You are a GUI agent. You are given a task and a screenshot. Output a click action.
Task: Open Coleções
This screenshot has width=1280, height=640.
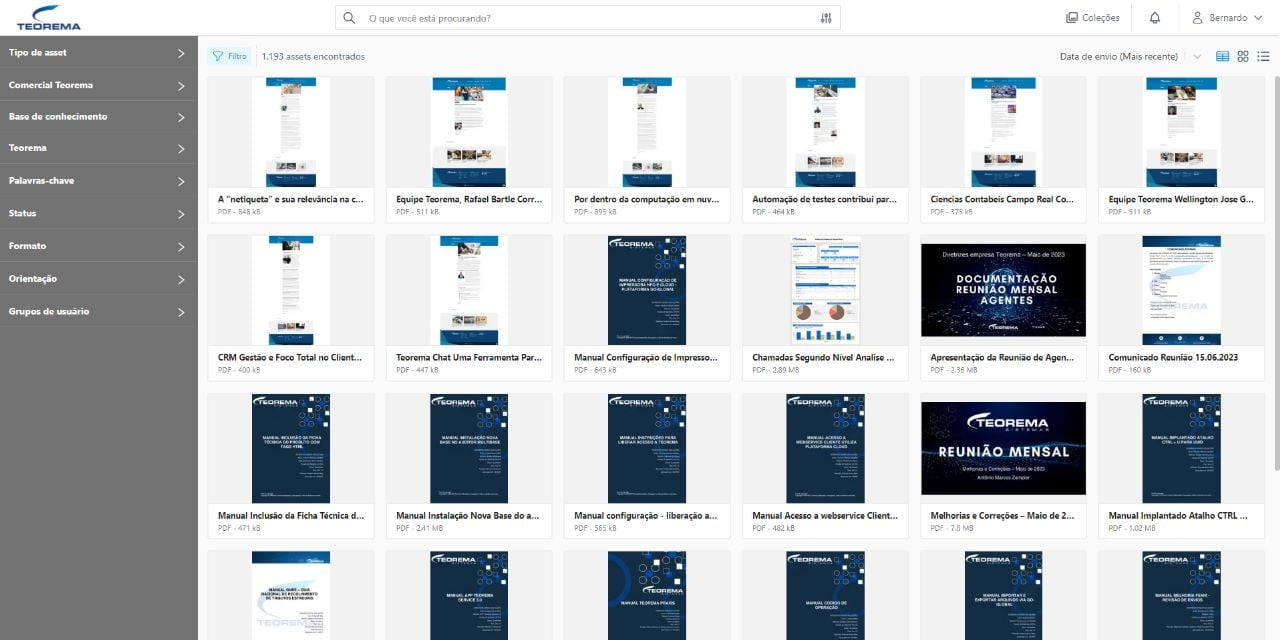[x=1092, y=18]
